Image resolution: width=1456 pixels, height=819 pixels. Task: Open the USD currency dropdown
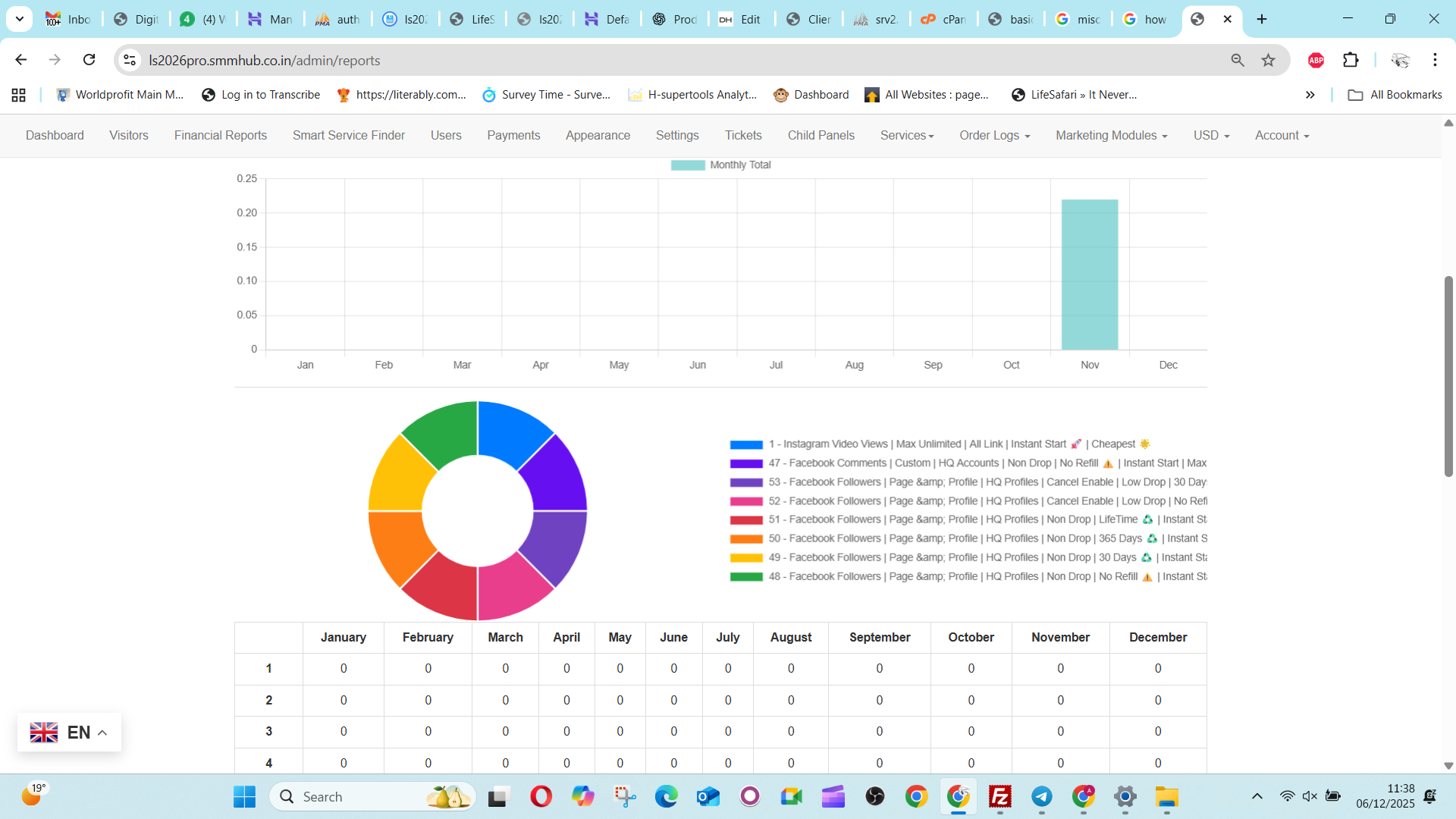1211,136
